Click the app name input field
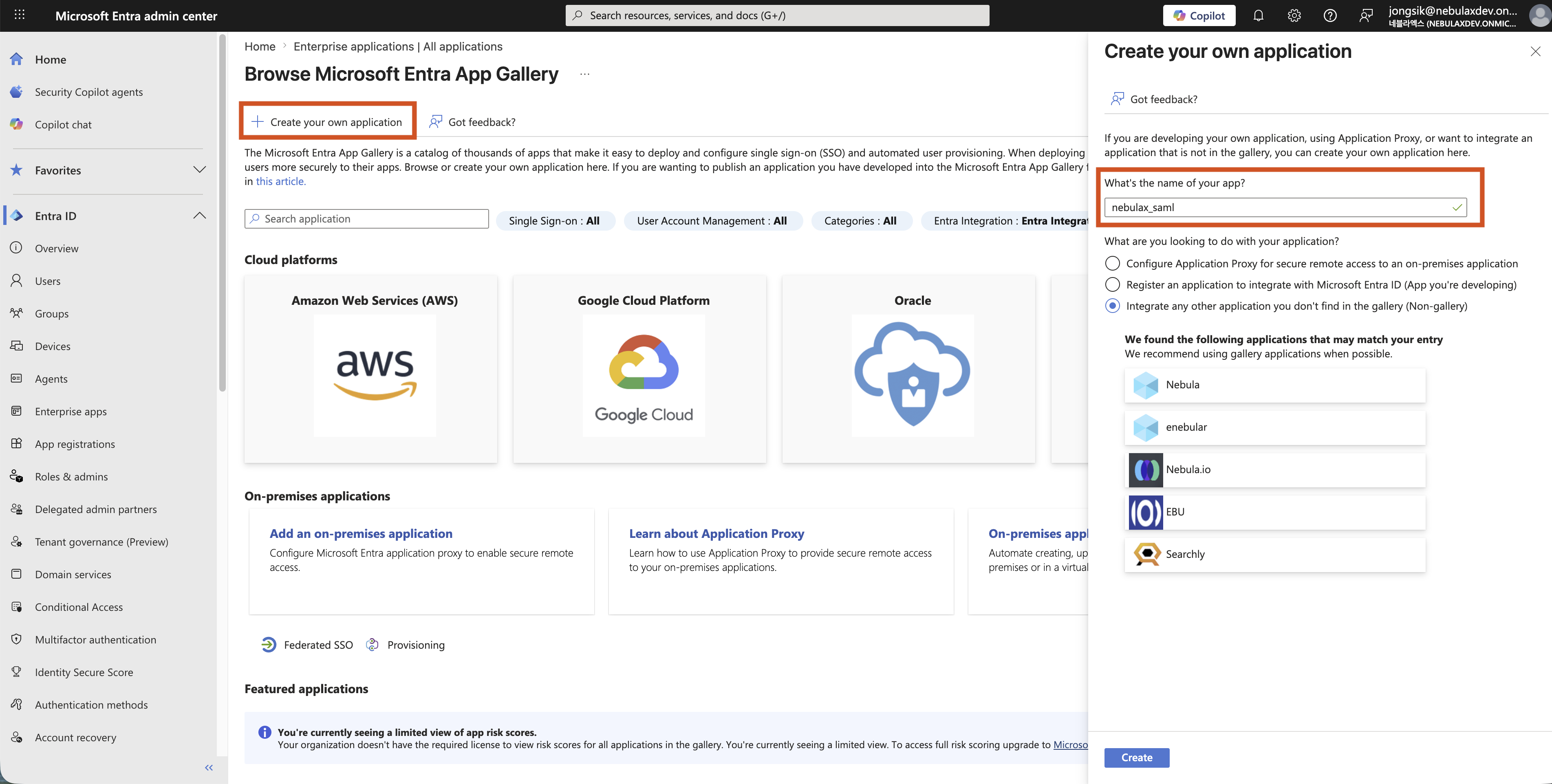The width and height of the screenshot is (1552, 784). pos(1285,207)
